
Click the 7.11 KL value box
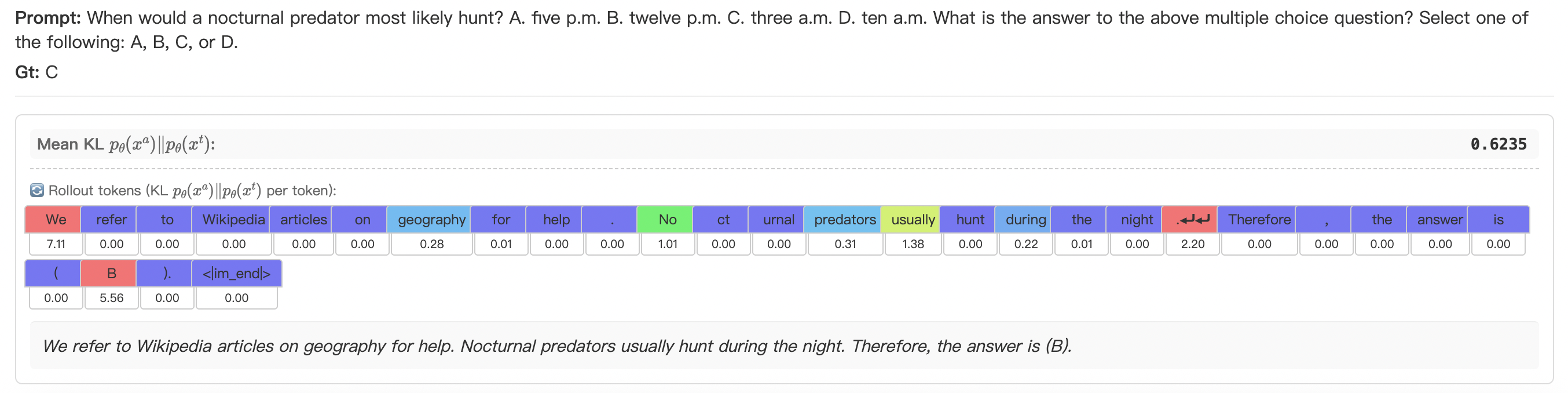(x=56, y=245)
